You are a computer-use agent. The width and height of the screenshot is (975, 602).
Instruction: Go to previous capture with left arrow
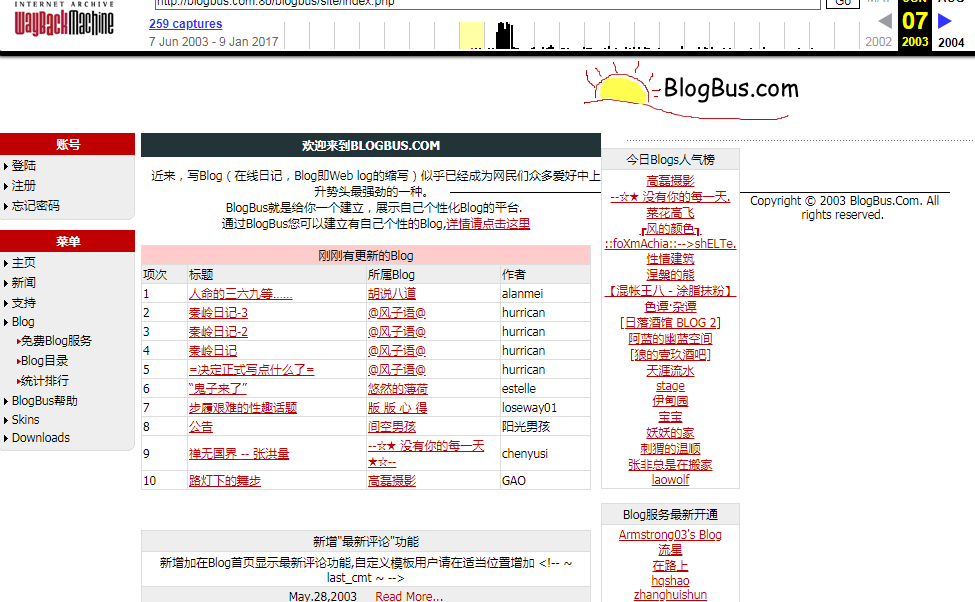pos(884,21)
